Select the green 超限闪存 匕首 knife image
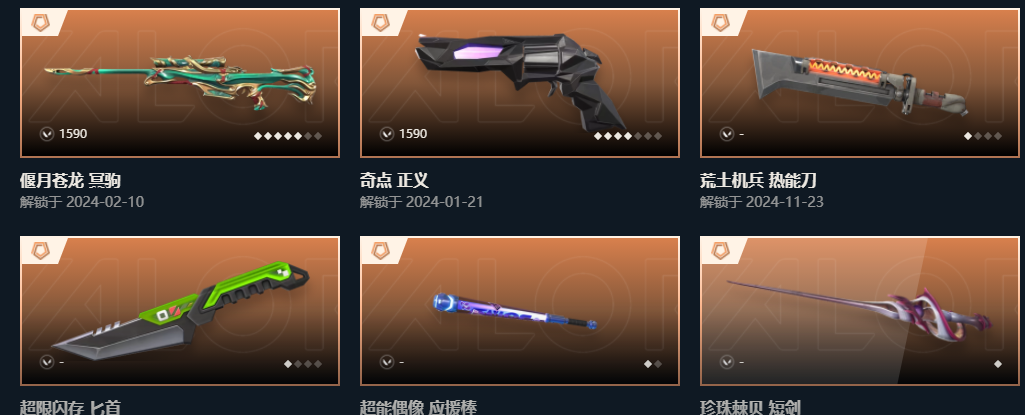Image resolution: width=1025 pixels, height=415 pixels. click(180, 310)
